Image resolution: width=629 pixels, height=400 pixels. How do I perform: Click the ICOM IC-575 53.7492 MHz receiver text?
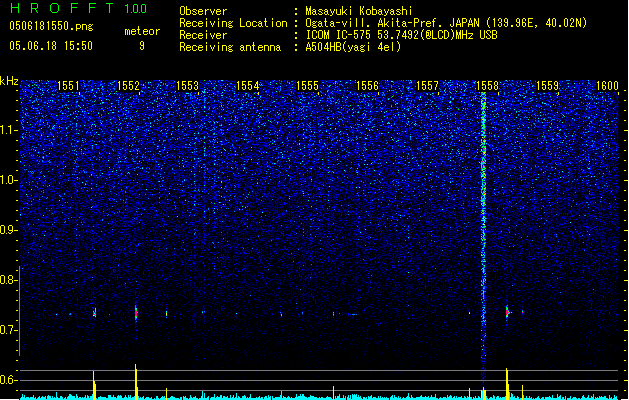[401, 35]
